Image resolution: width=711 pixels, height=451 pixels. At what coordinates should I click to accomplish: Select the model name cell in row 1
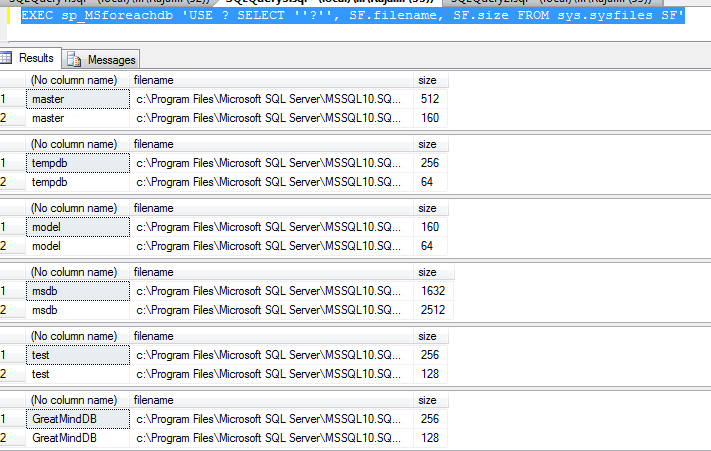[78, 227]
